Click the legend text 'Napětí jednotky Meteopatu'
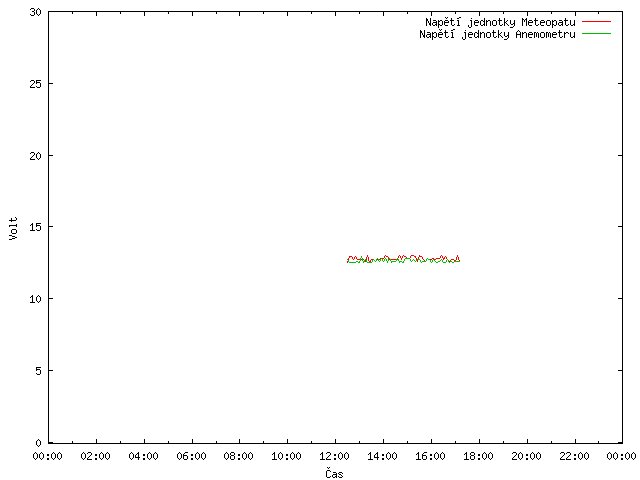The width and height of the screenshot is (640, 480). 500,22
